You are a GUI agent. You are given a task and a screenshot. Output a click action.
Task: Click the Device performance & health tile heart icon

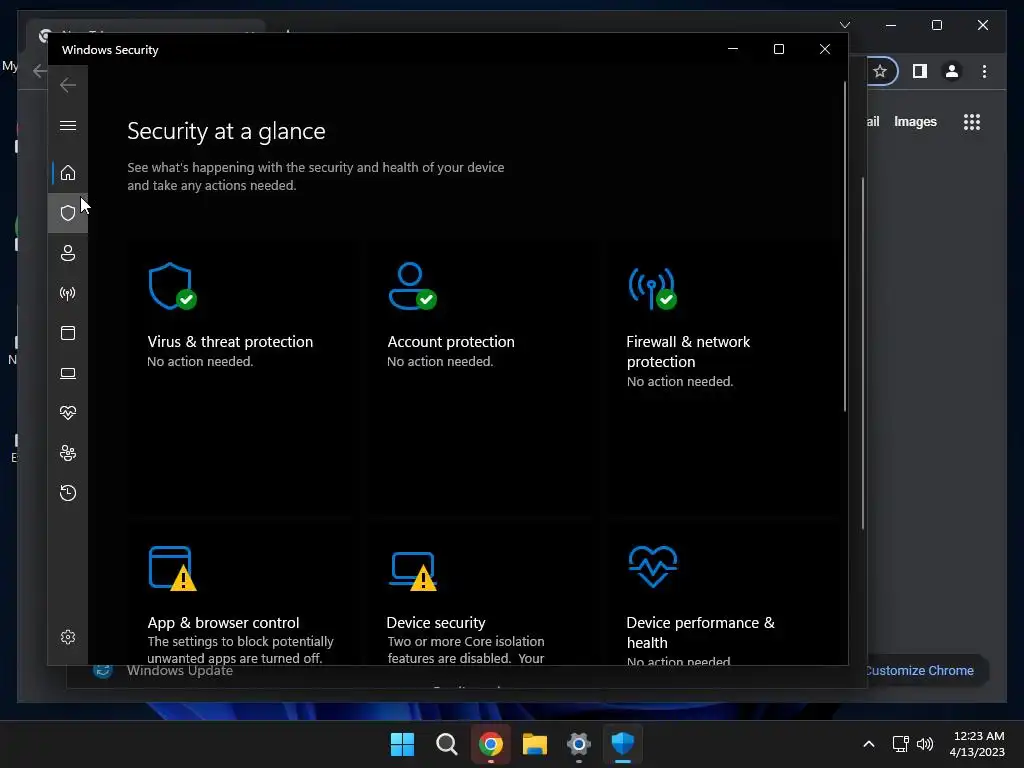click(652, 566)
